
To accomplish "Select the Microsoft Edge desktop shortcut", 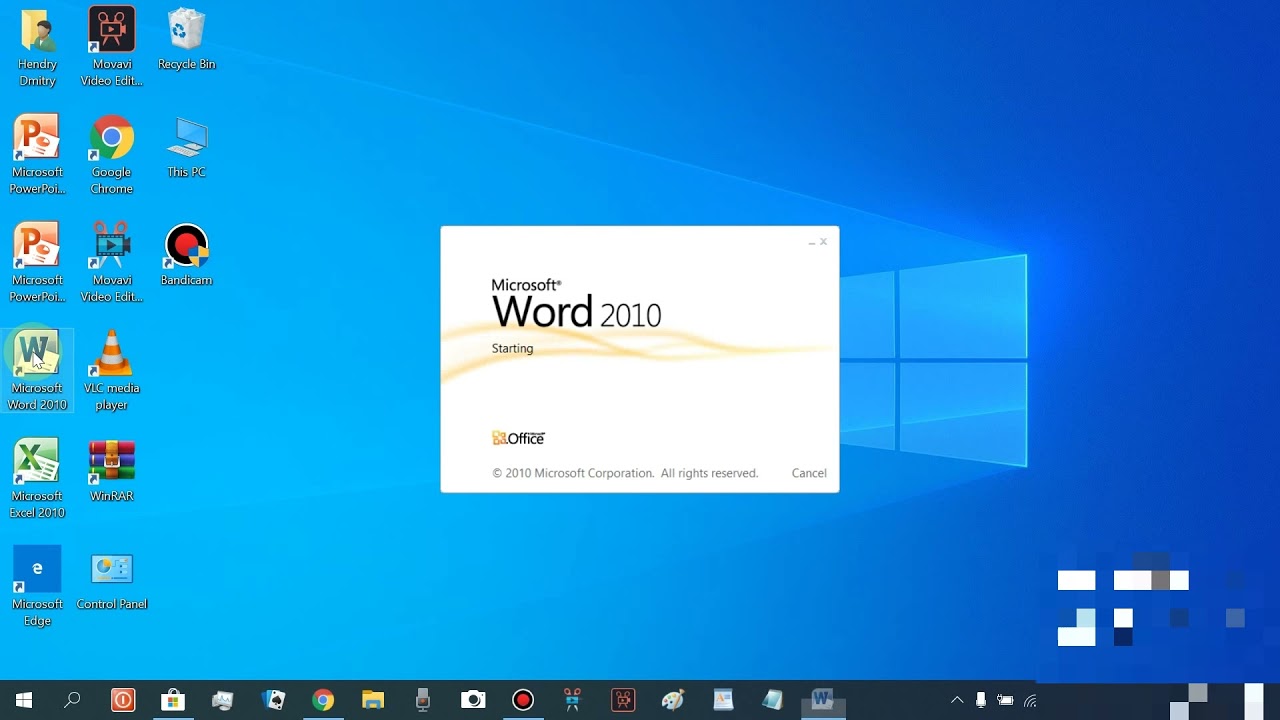I will coord(37,587).
